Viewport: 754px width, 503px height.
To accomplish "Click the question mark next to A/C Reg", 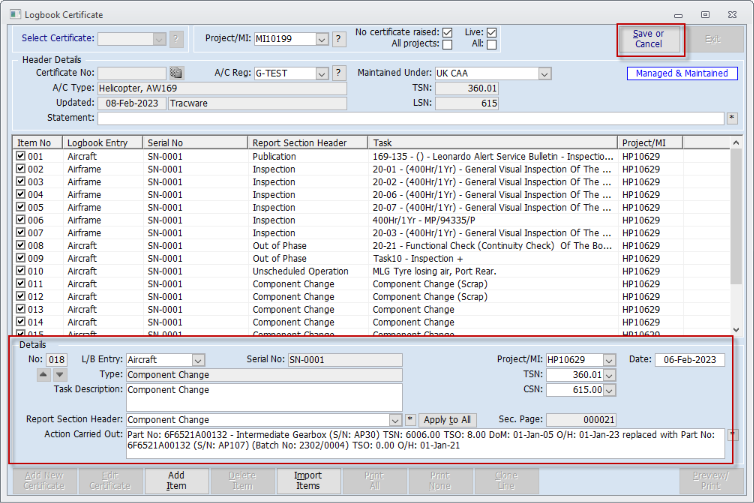I will tap(339, 73).
